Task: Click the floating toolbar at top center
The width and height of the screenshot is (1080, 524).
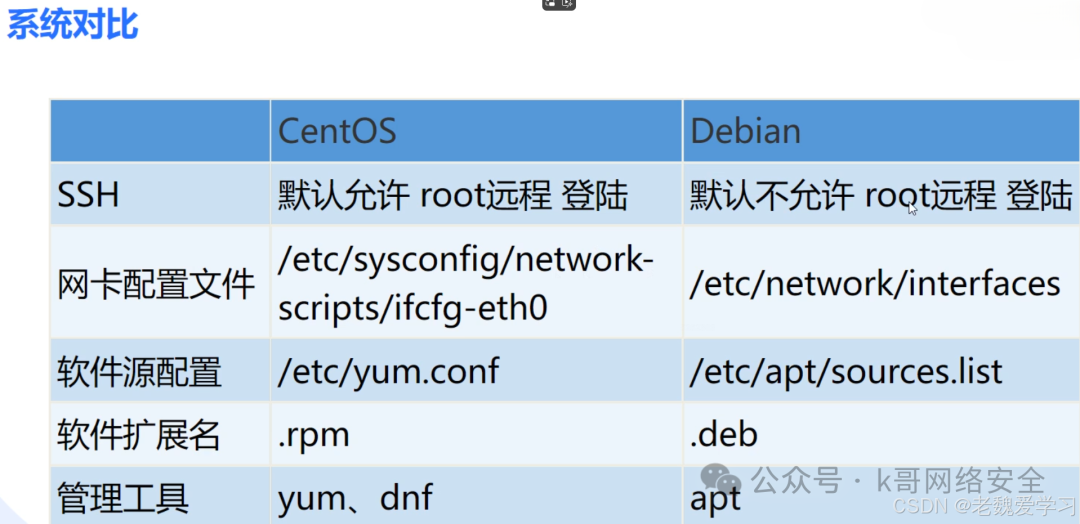Action: point(559,4)
